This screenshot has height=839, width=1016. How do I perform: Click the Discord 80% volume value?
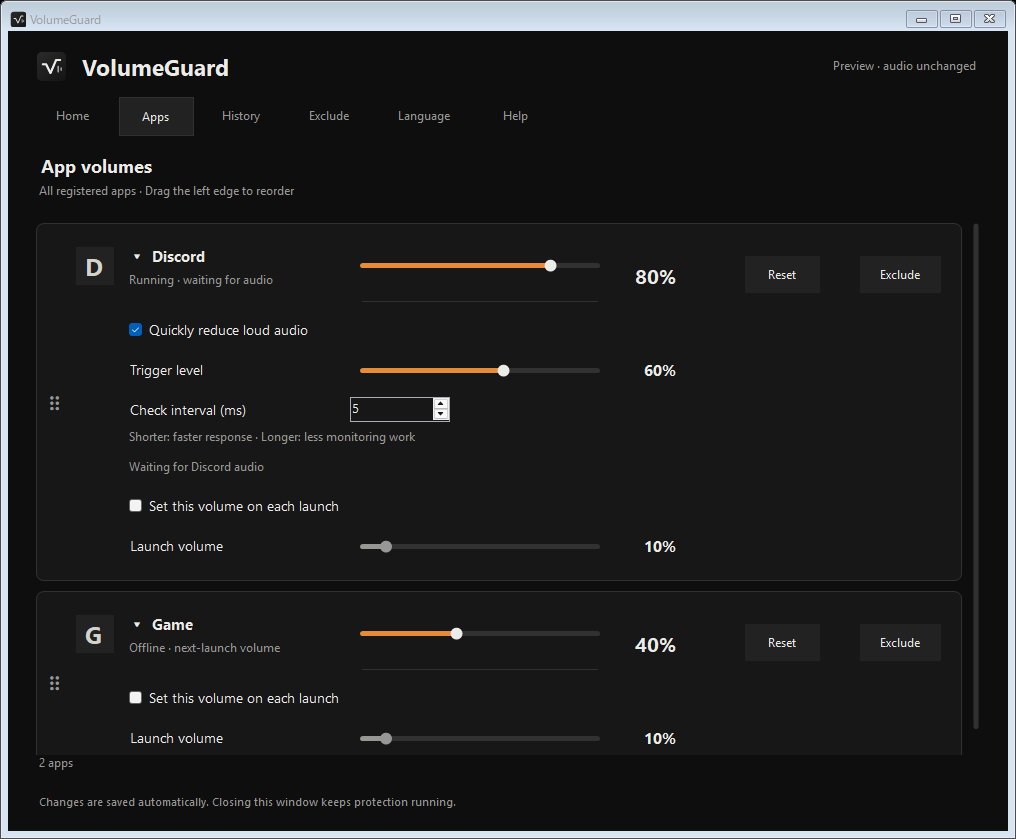pos(655,277)
